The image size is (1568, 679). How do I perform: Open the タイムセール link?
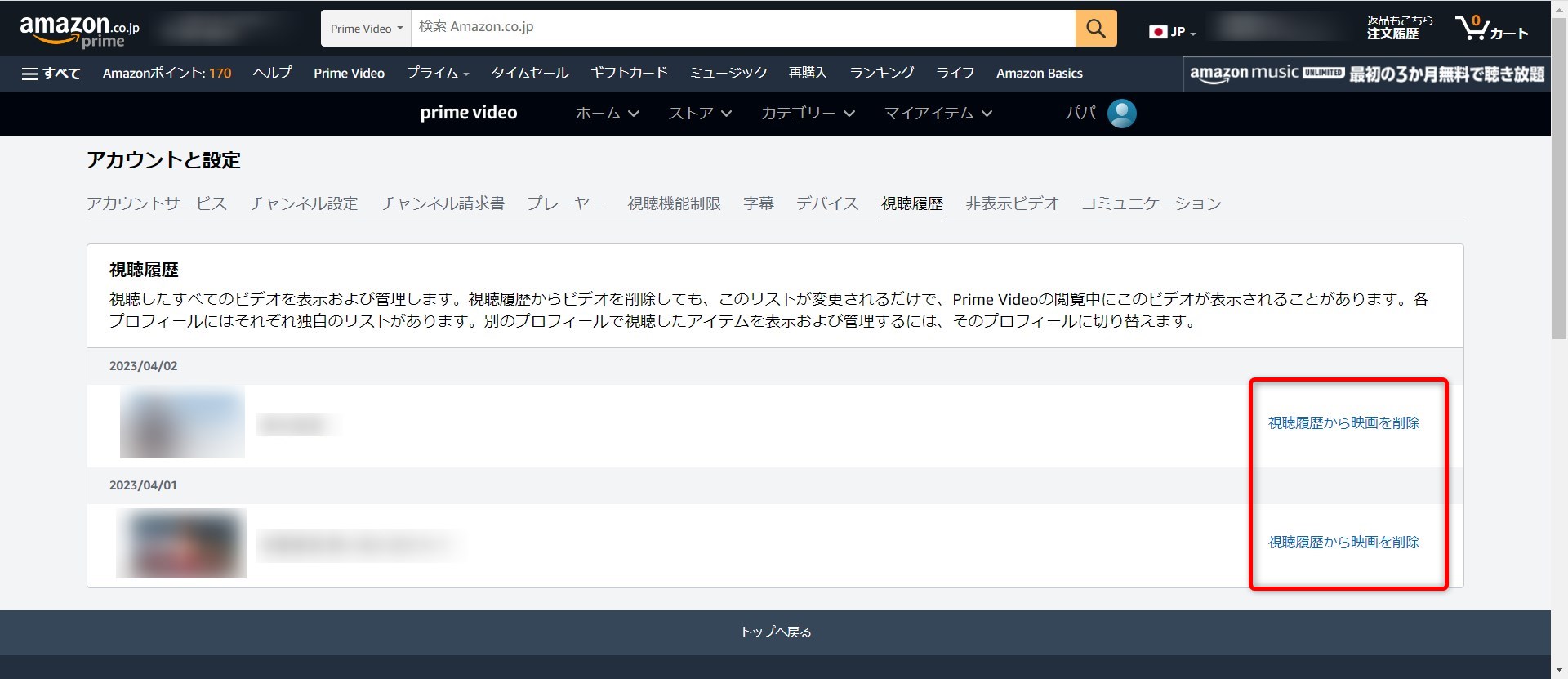coord(530,74)
